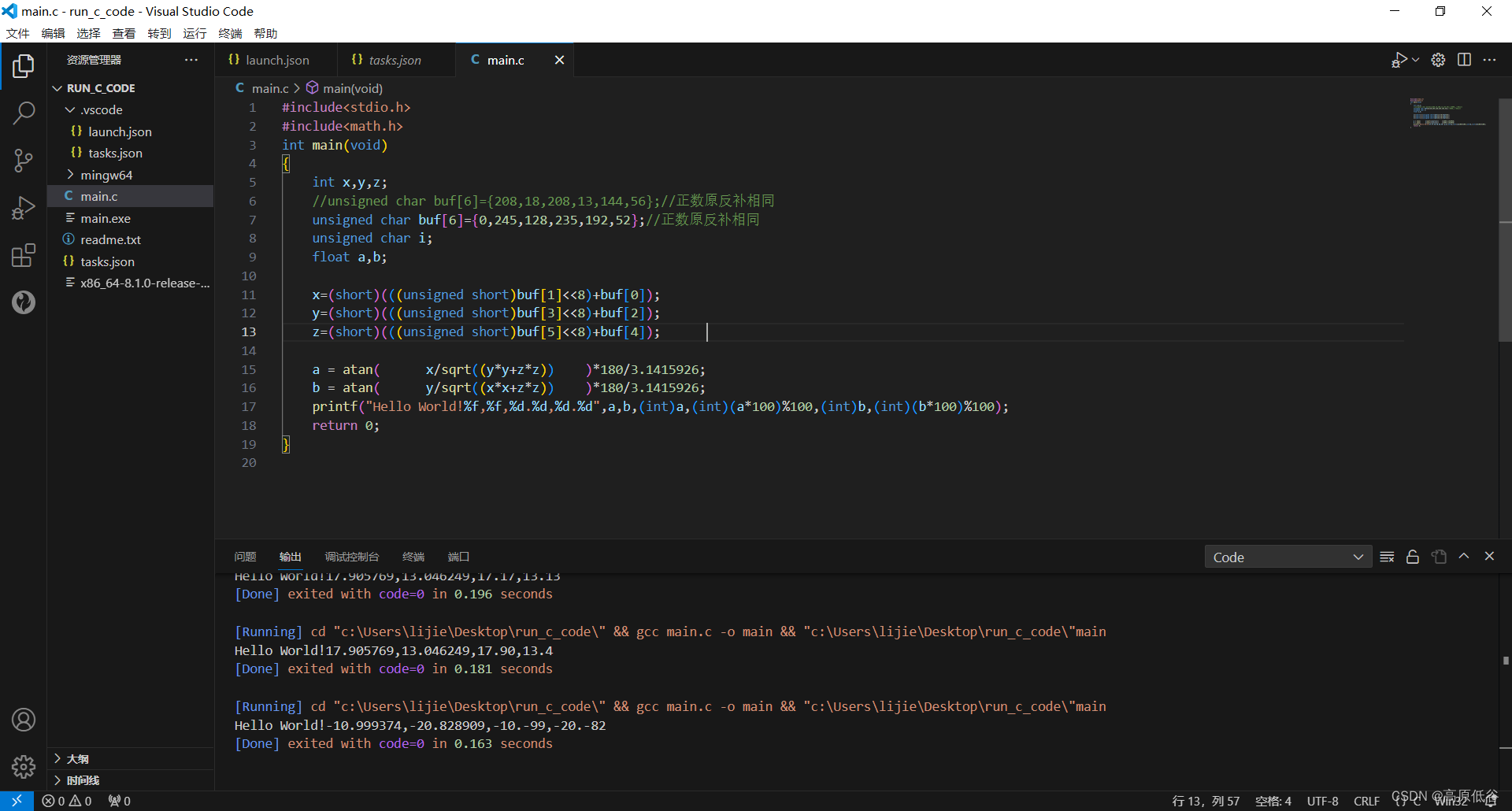1512x811 pixels.
Task: Click the Run Code play button
Action: coord(1399,60)
